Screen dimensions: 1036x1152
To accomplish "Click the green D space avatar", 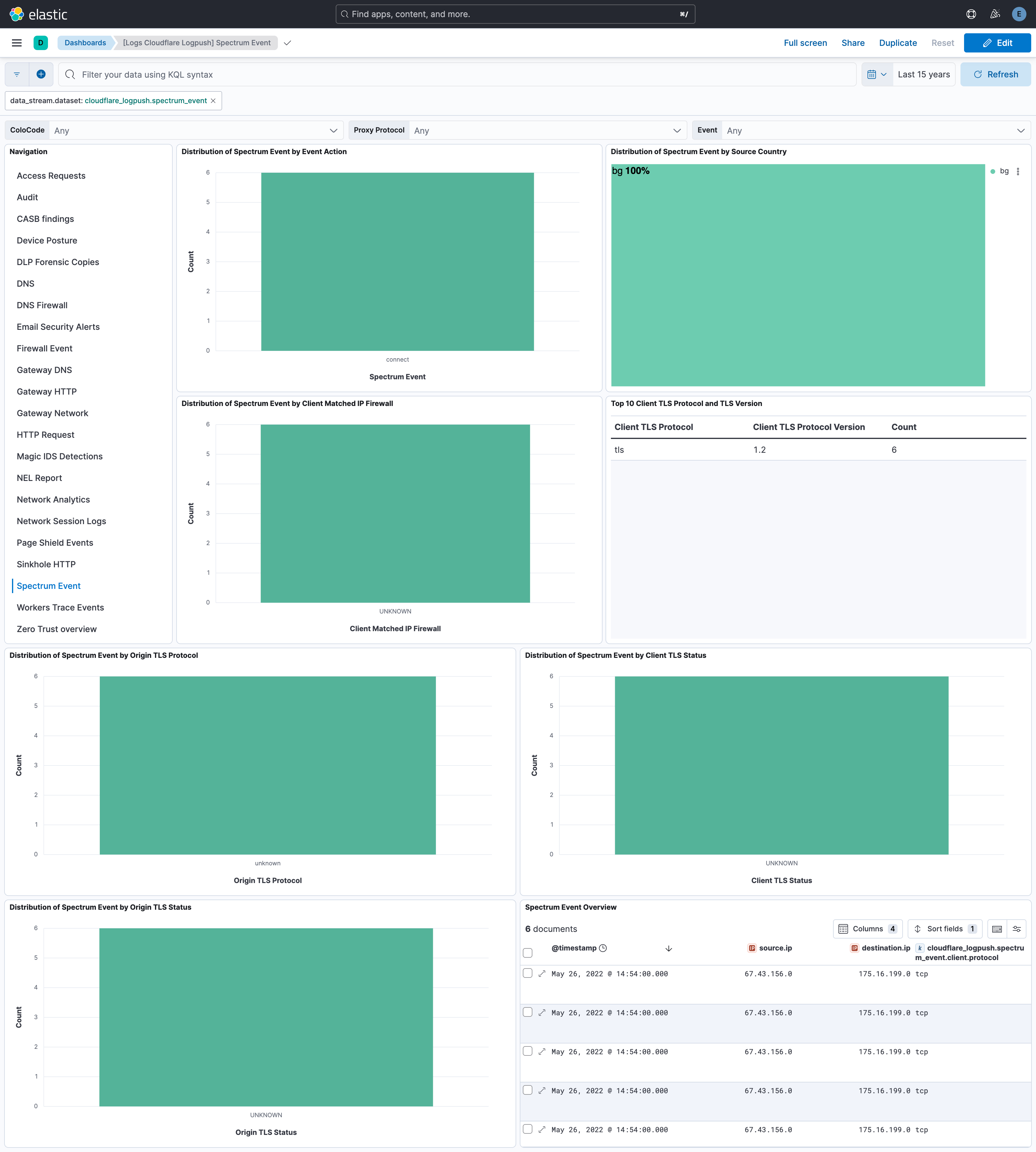I will [x=40, y=43].
